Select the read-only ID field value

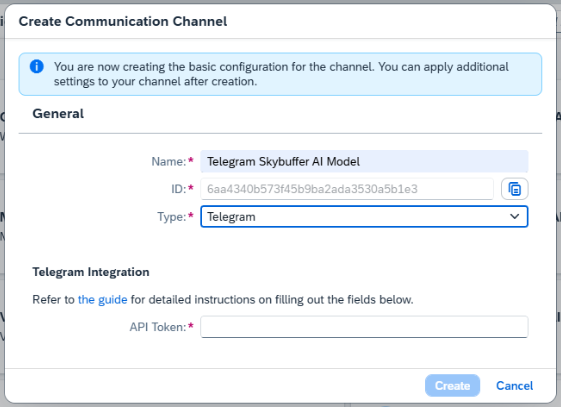pos(347,189)
